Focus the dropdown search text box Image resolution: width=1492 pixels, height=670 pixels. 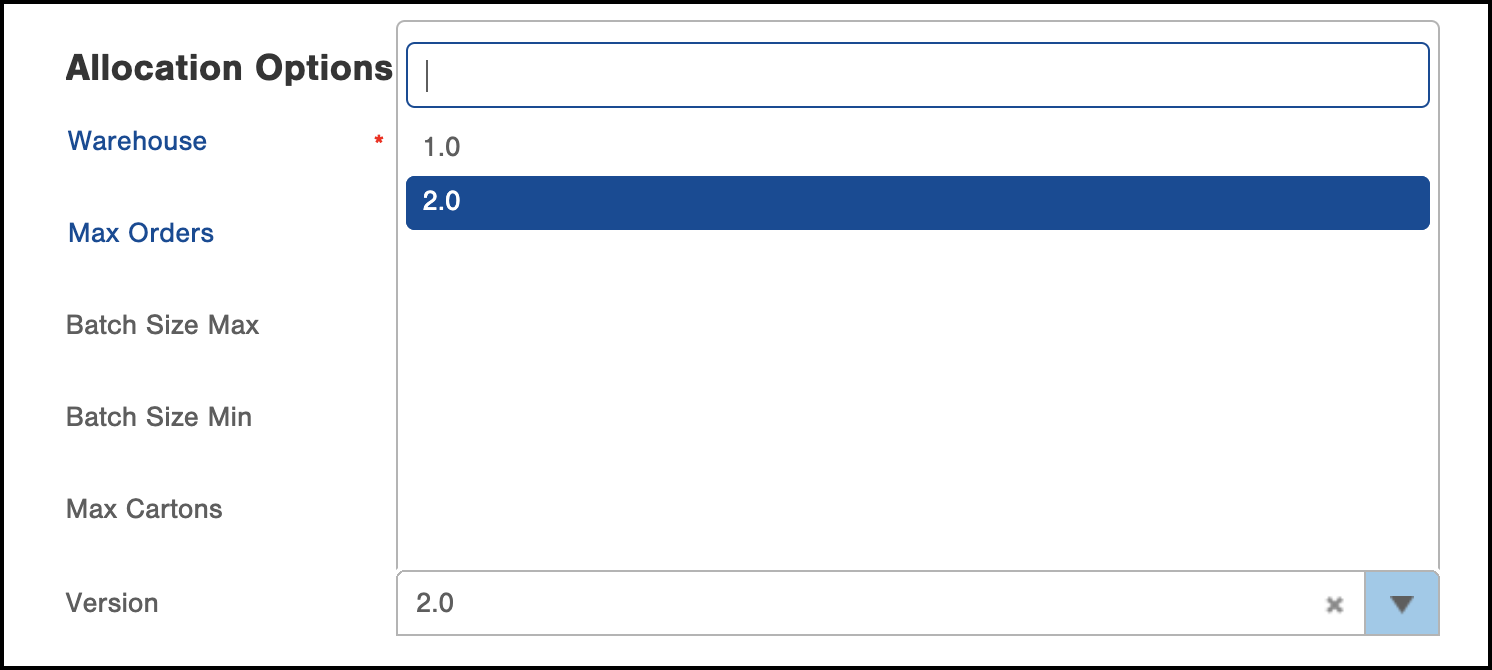click(x=916, y=75)
